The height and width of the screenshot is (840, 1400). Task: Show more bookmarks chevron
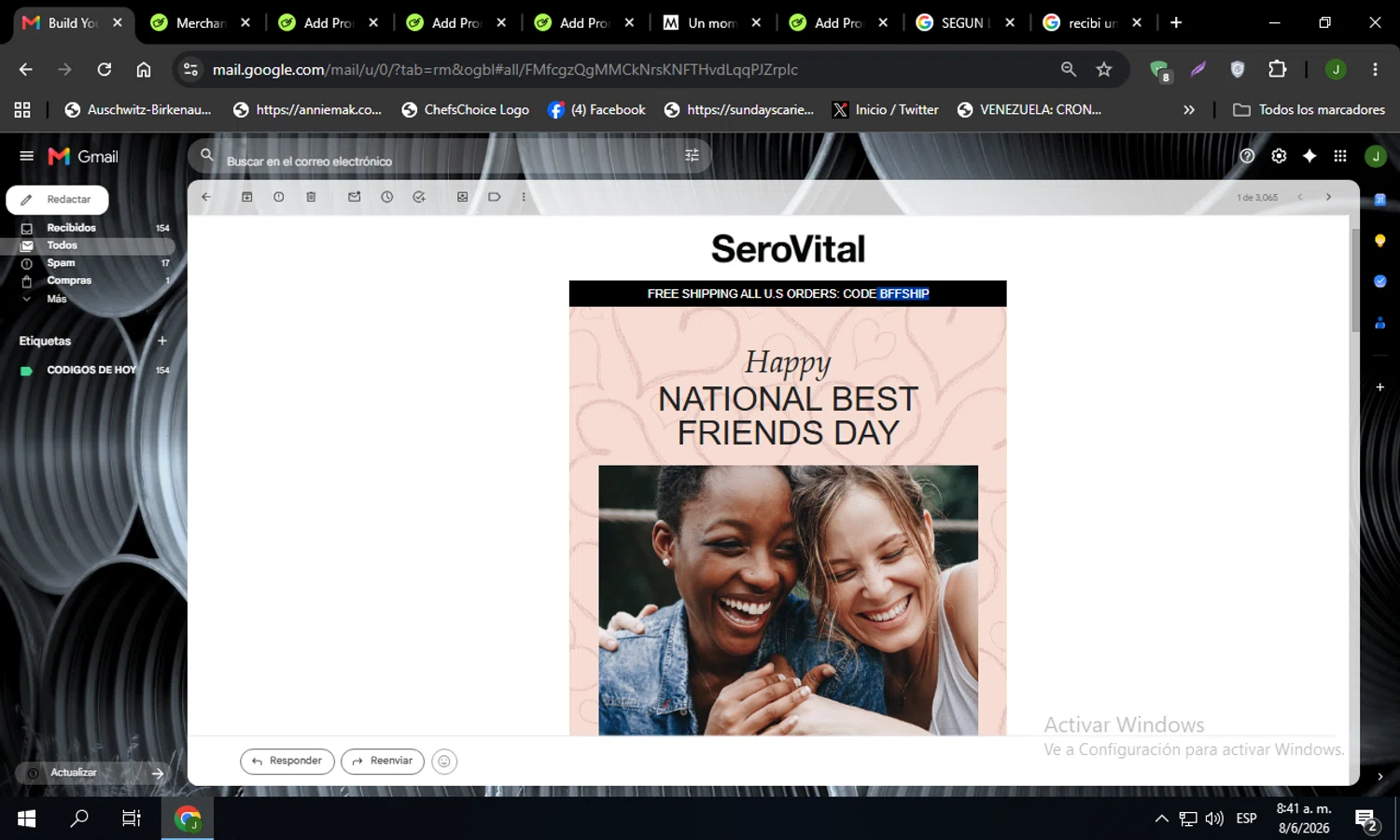1189,109
